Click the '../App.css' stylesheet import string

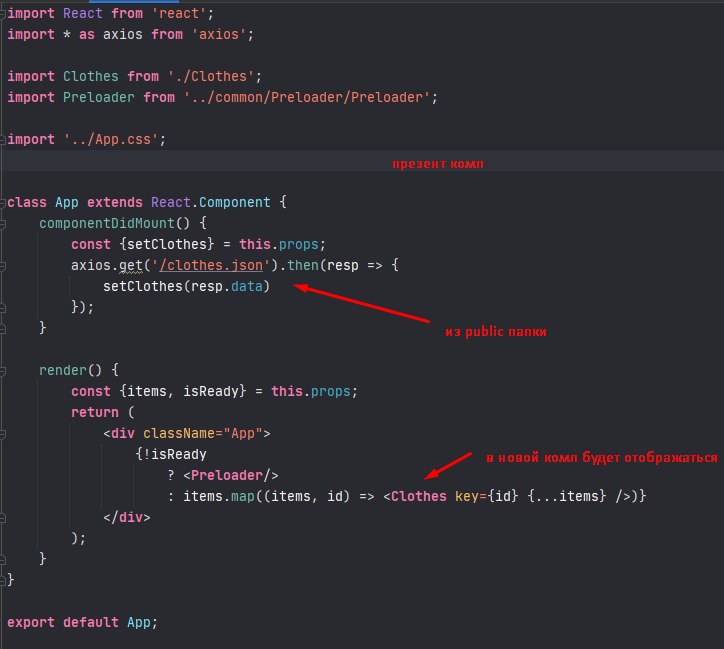coord(111,139)
